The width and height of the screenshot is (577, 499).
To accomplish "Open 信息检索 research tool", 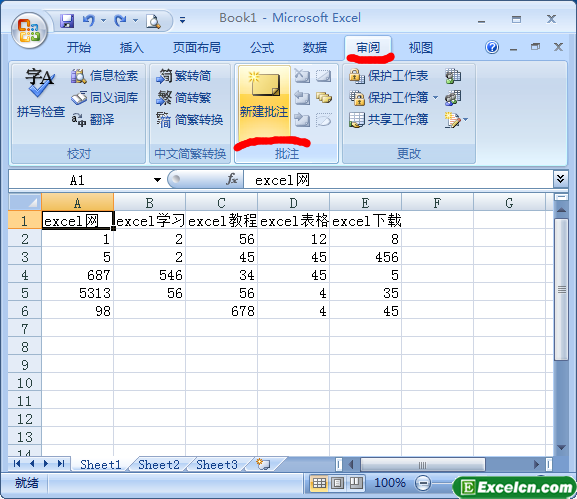I will tap(105, 76).
